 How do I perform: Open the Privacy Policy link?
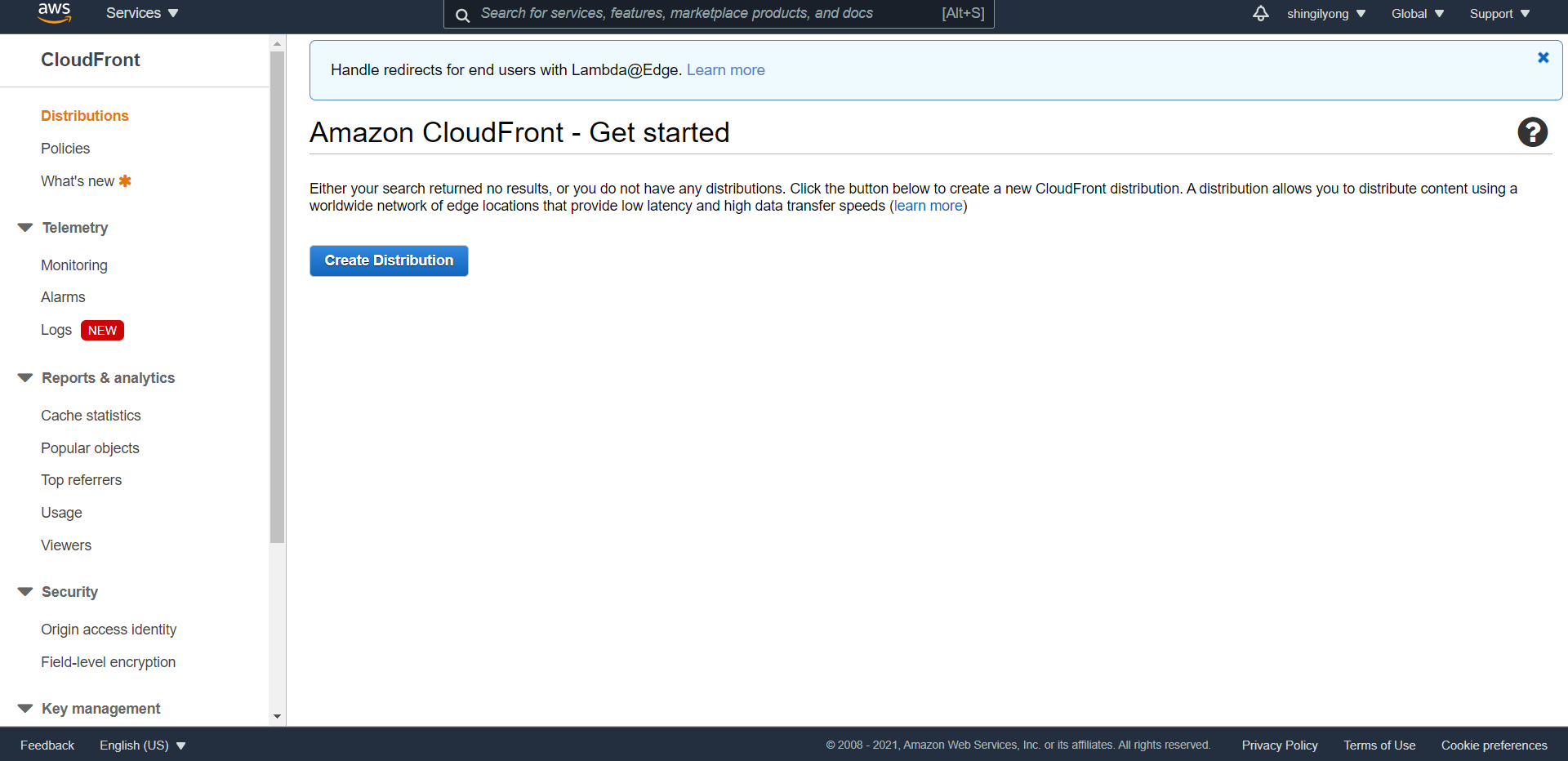pos(1280,745)
